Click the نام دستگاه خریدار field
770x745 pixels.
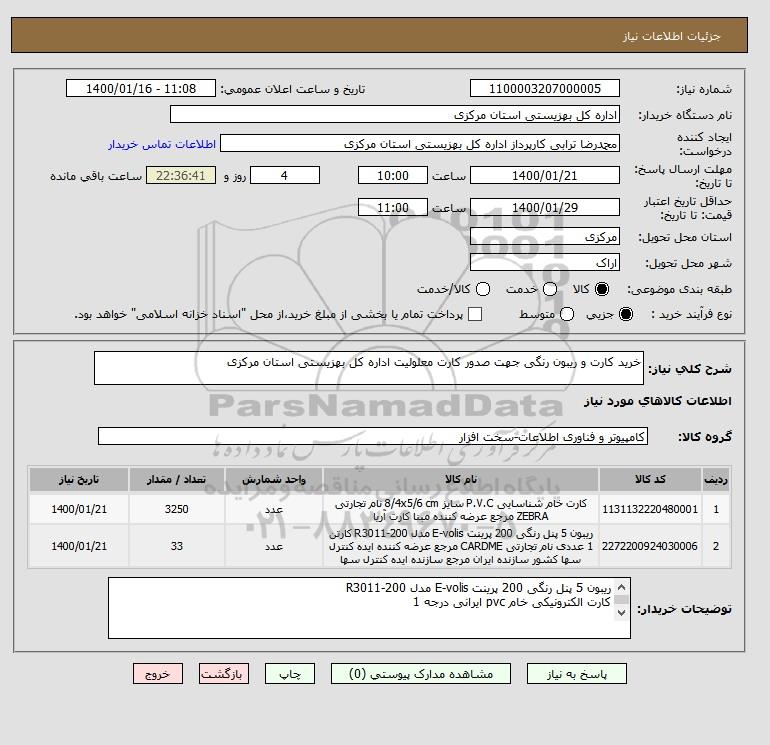395,115
